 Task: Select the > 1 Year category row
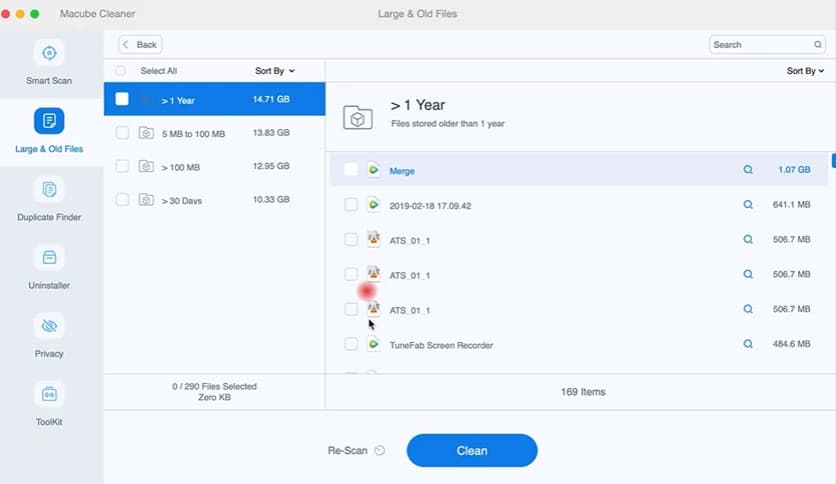click(x=214, y=99)
